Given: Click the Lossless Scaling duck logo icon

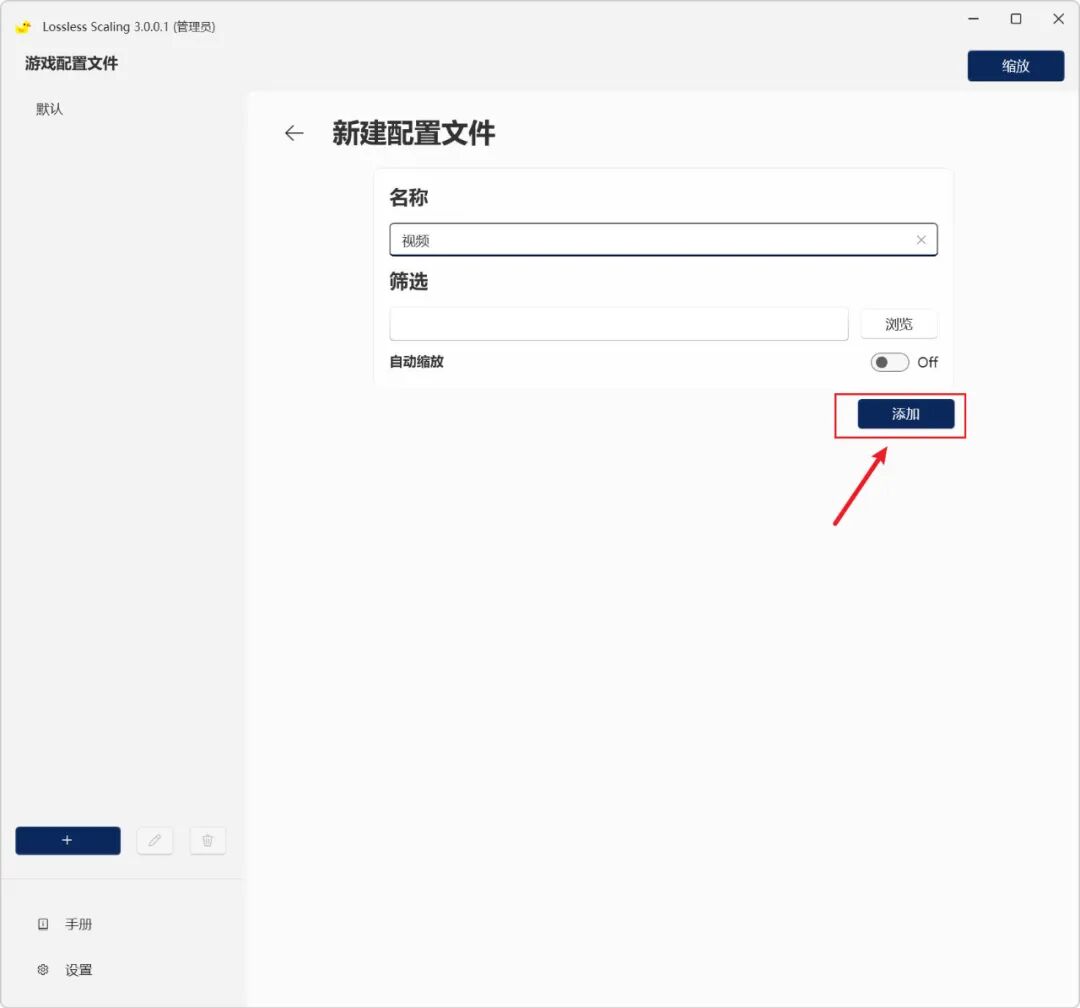Looking at the screenshot, I should click(22, 26).
